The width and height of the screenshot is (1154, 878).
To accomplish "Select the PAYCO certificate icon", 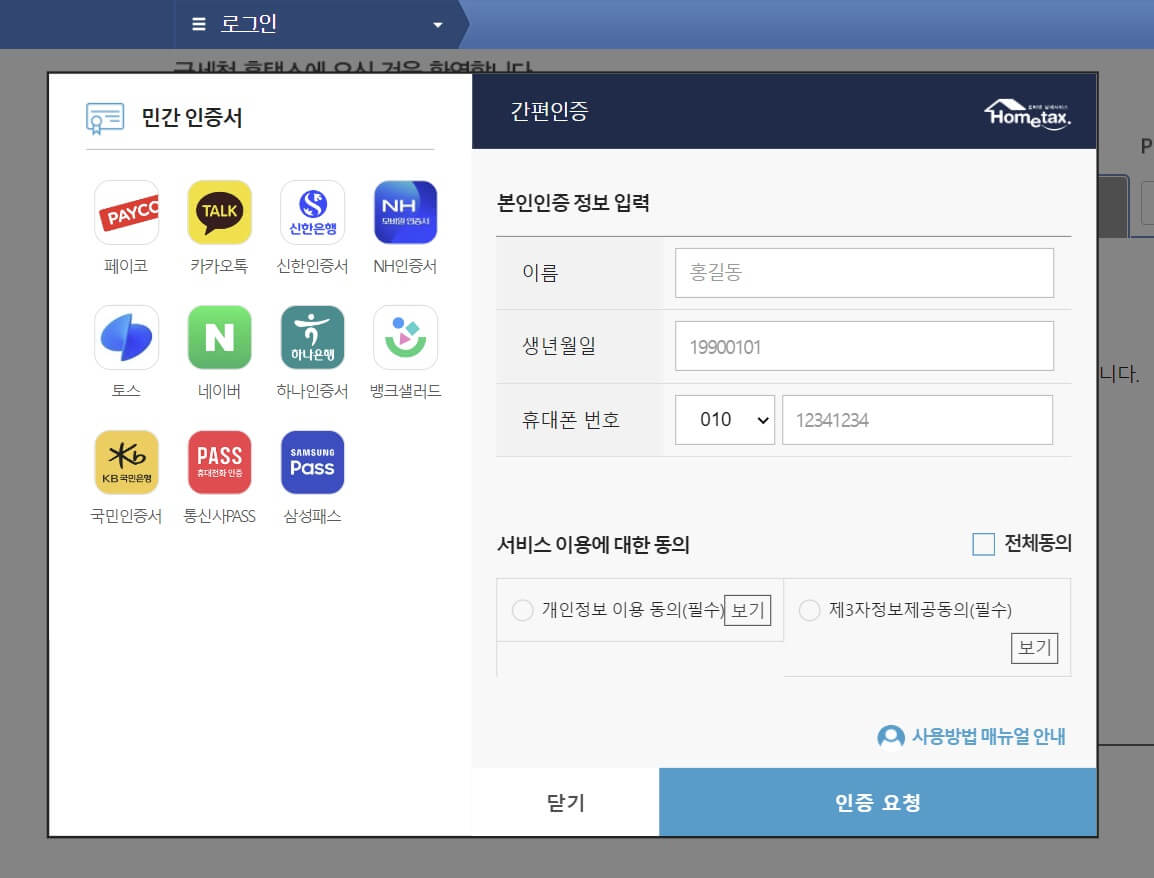I will point(126,212).
